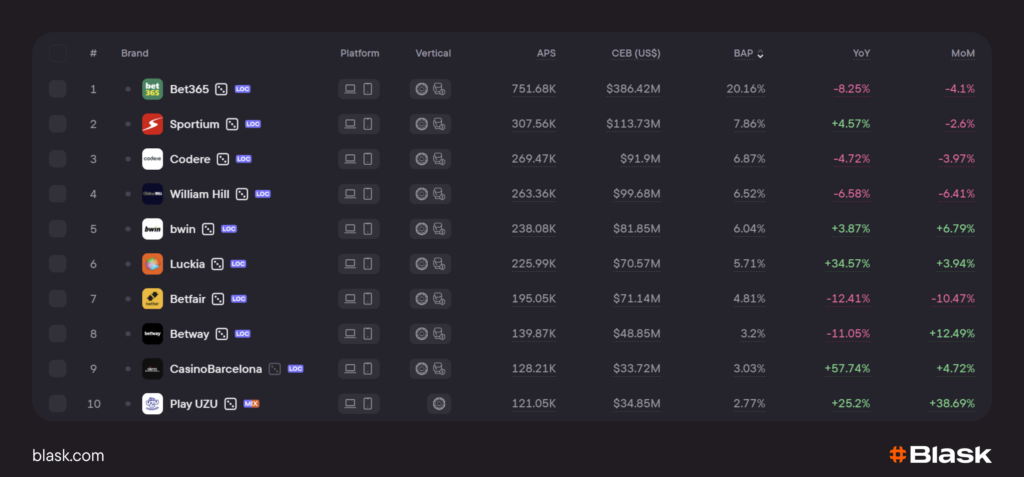The height and width of the screenshot is (477, 1024).
Task: Tick the checkbox for CasinoBarcelona row
Action: pos(58,369)
